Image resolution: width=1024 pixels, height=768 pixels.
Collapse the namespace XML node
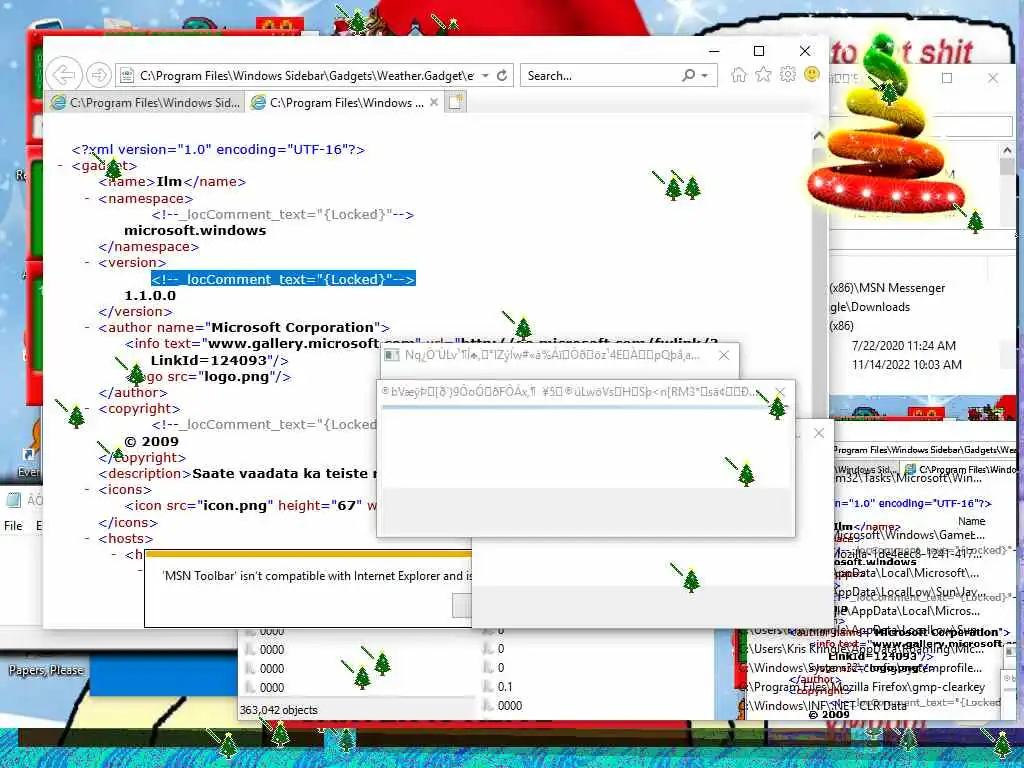[x=87, y=198]
